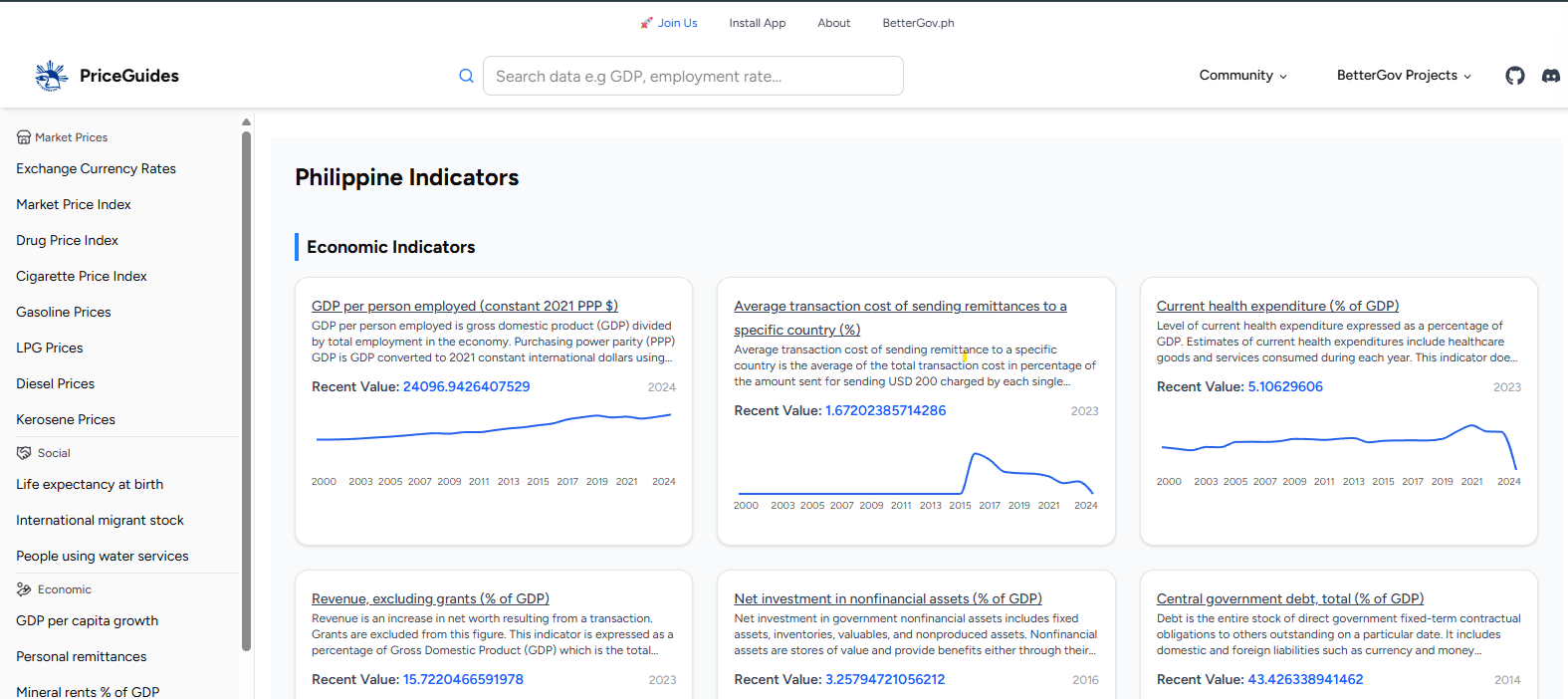Click the search magnifier icon
The width and height of the screenshot is (1568, 699).
[466, 76]
